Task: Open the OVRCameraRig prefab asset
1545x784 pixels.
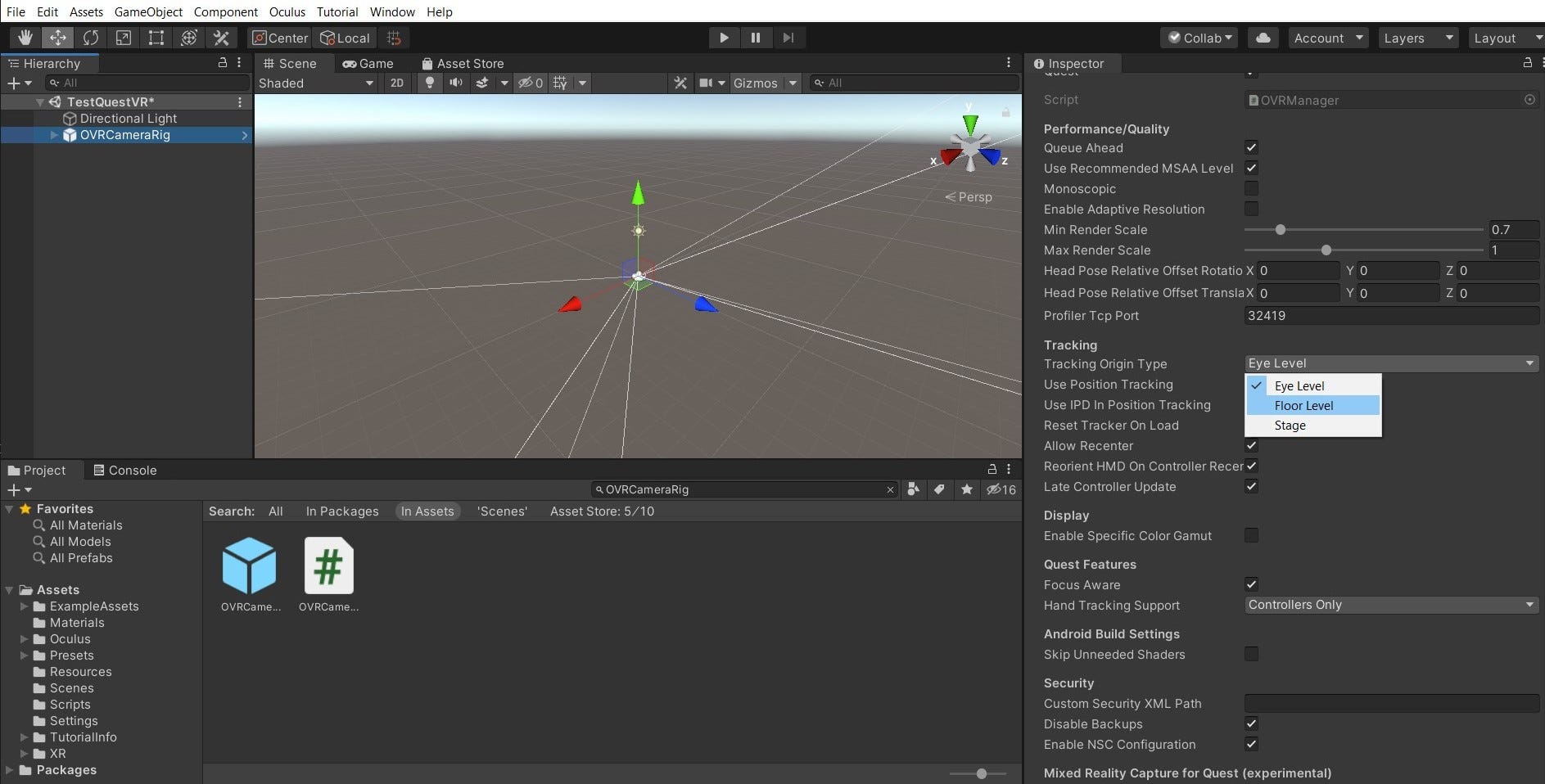Action: coord(250,574)
